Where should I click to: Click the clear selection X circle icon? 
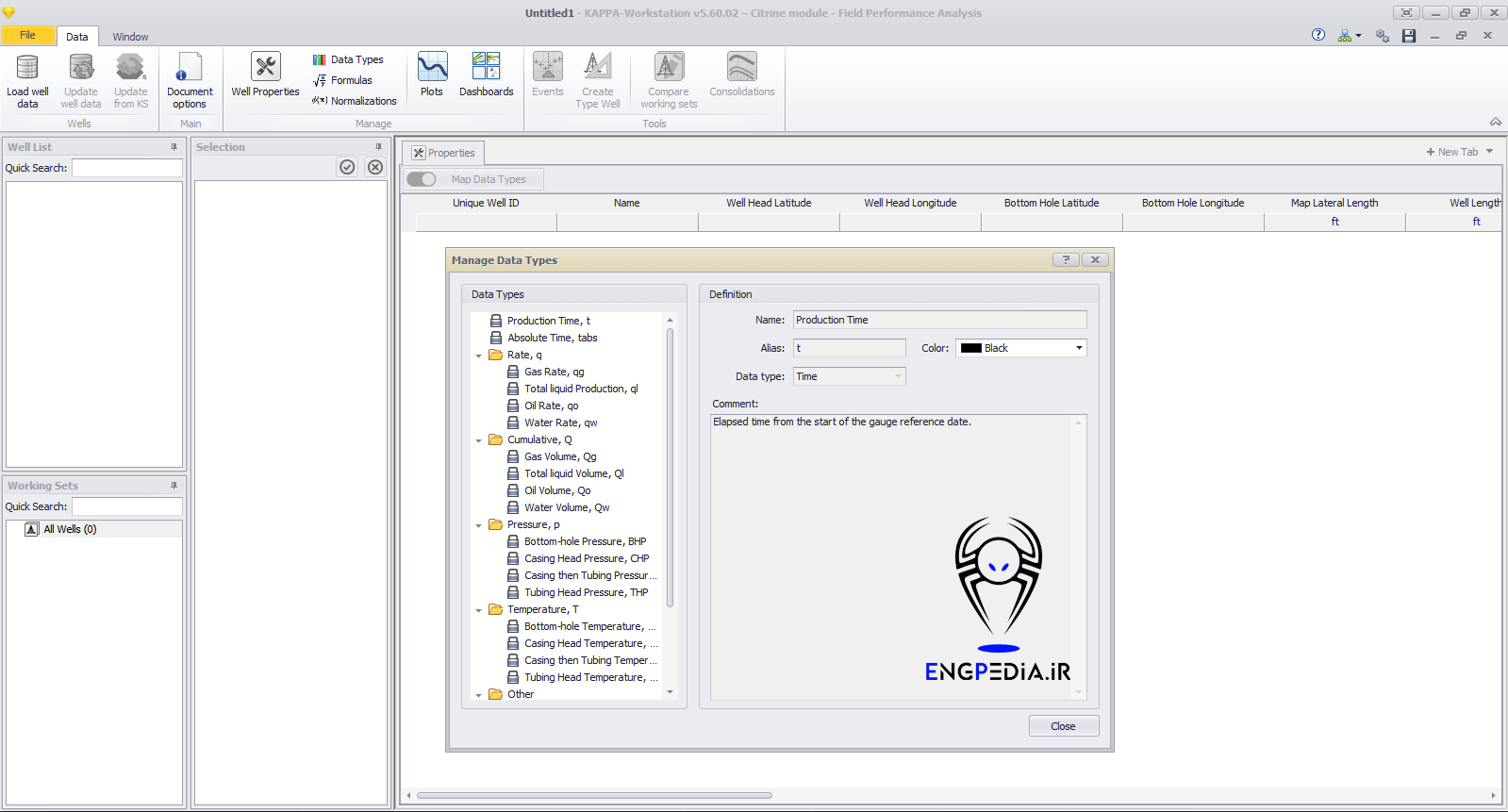pos(375,167)
